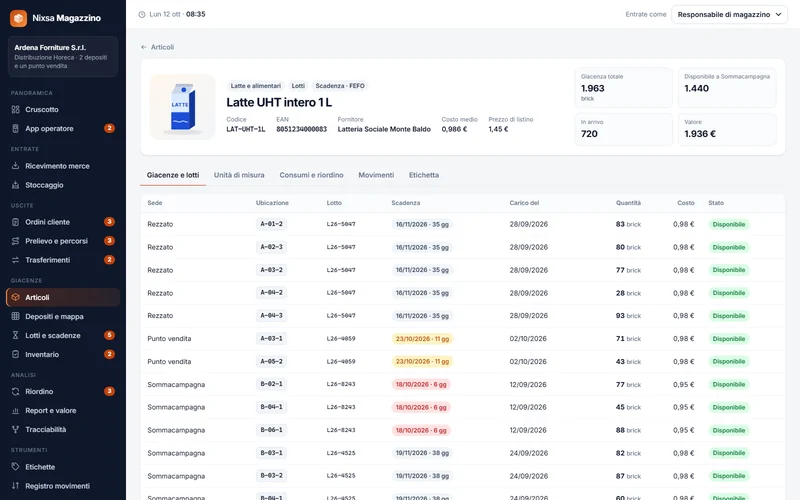Viewport: 800px width, 500px height.
Task: Open the Etichetta tab
Action: point(423,175)
